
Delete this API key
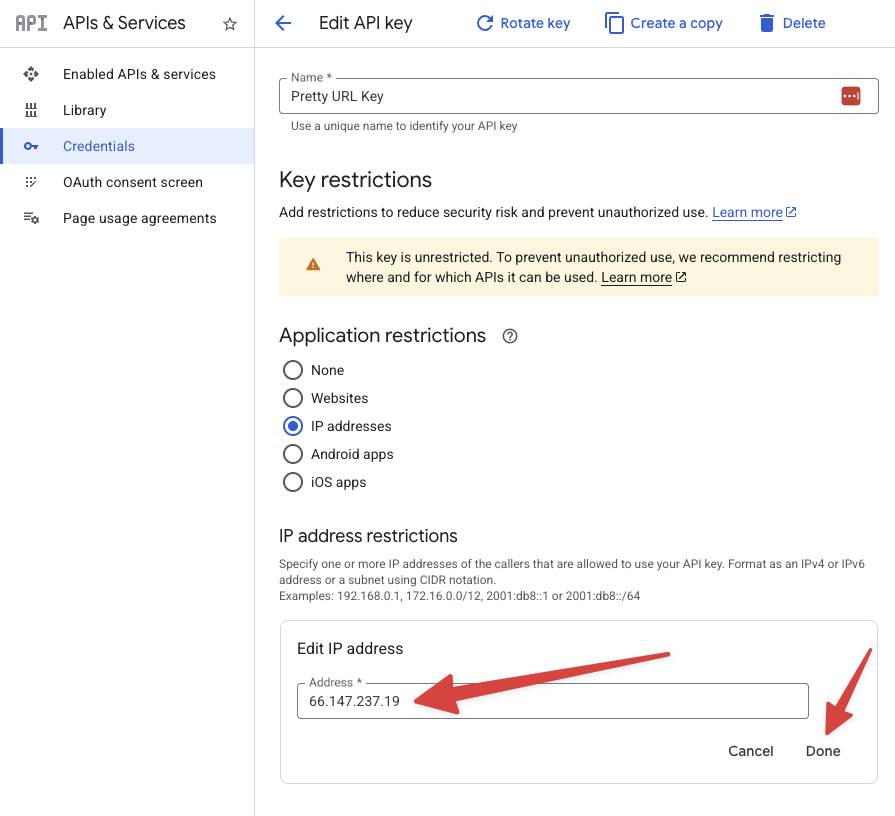pos(792,23)
